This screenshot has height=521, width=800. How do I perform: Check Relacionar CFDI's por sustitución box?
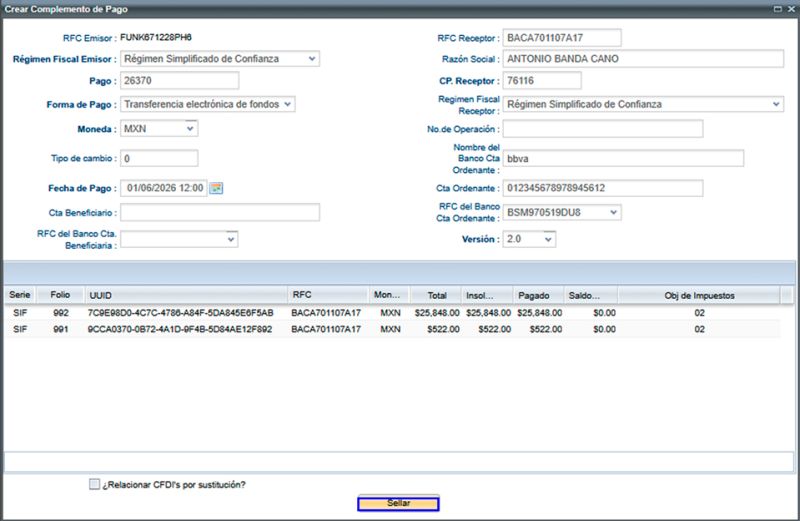[94, 484]
